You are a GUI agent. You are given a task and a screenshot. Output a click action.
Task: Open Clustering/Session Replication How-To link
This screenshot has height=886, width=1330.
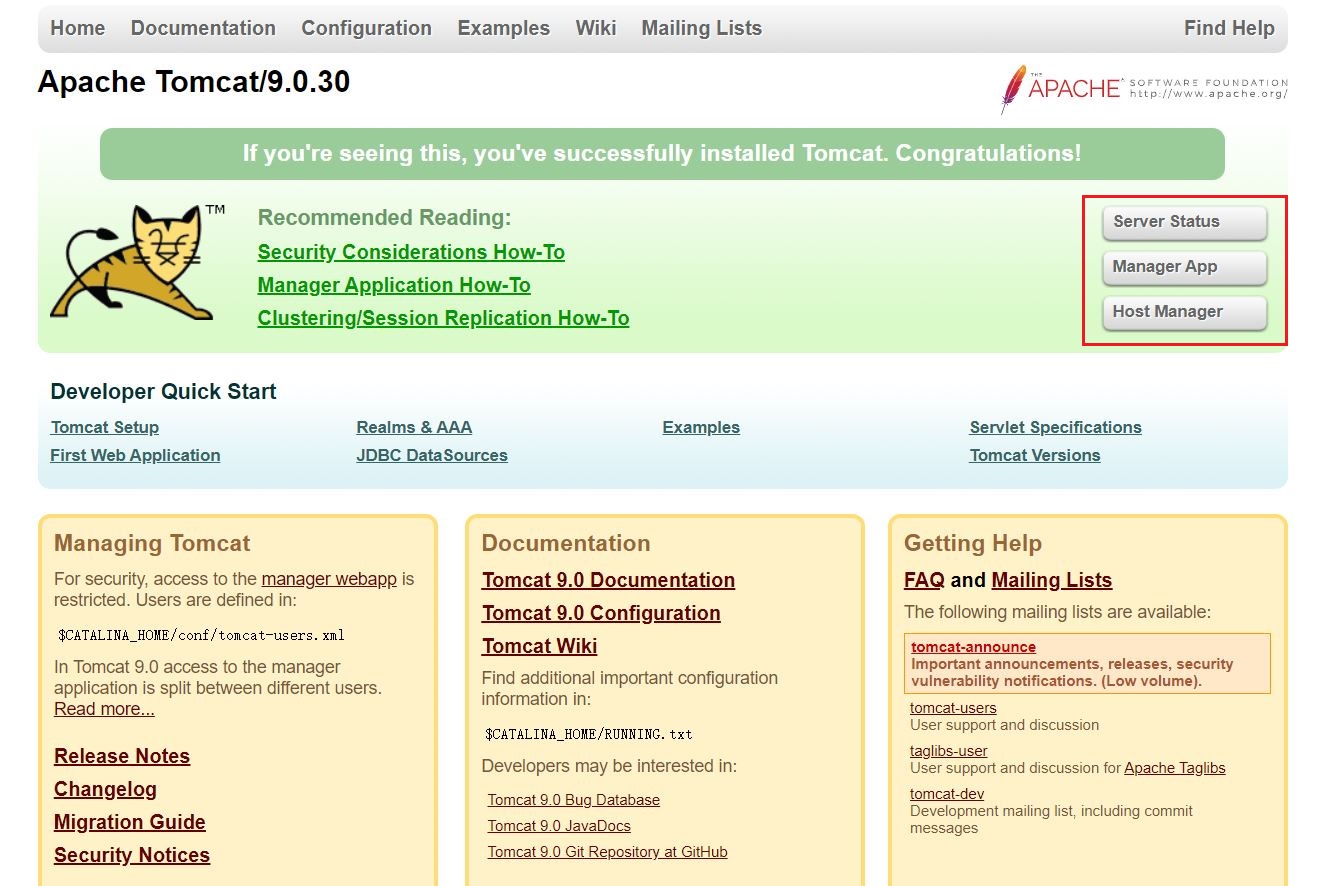click(443, 318)
